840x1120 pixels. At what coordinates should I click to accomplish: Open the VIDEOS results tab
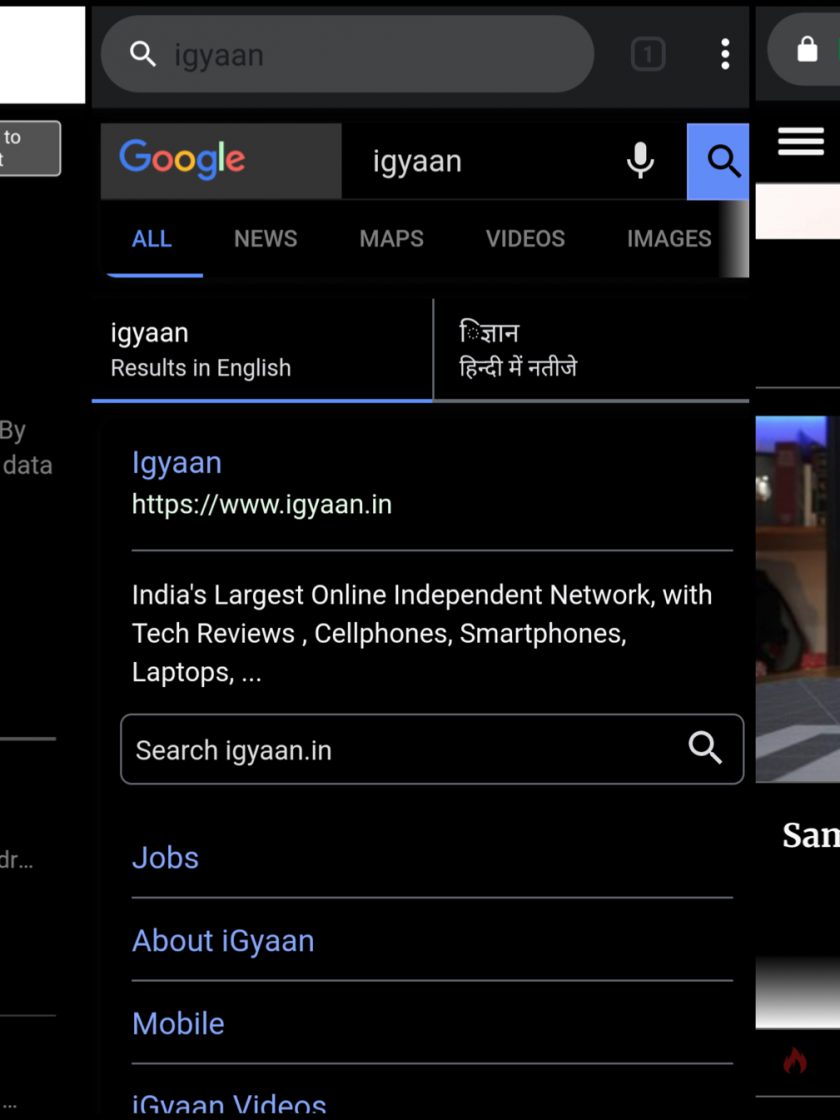coord(525,239)
